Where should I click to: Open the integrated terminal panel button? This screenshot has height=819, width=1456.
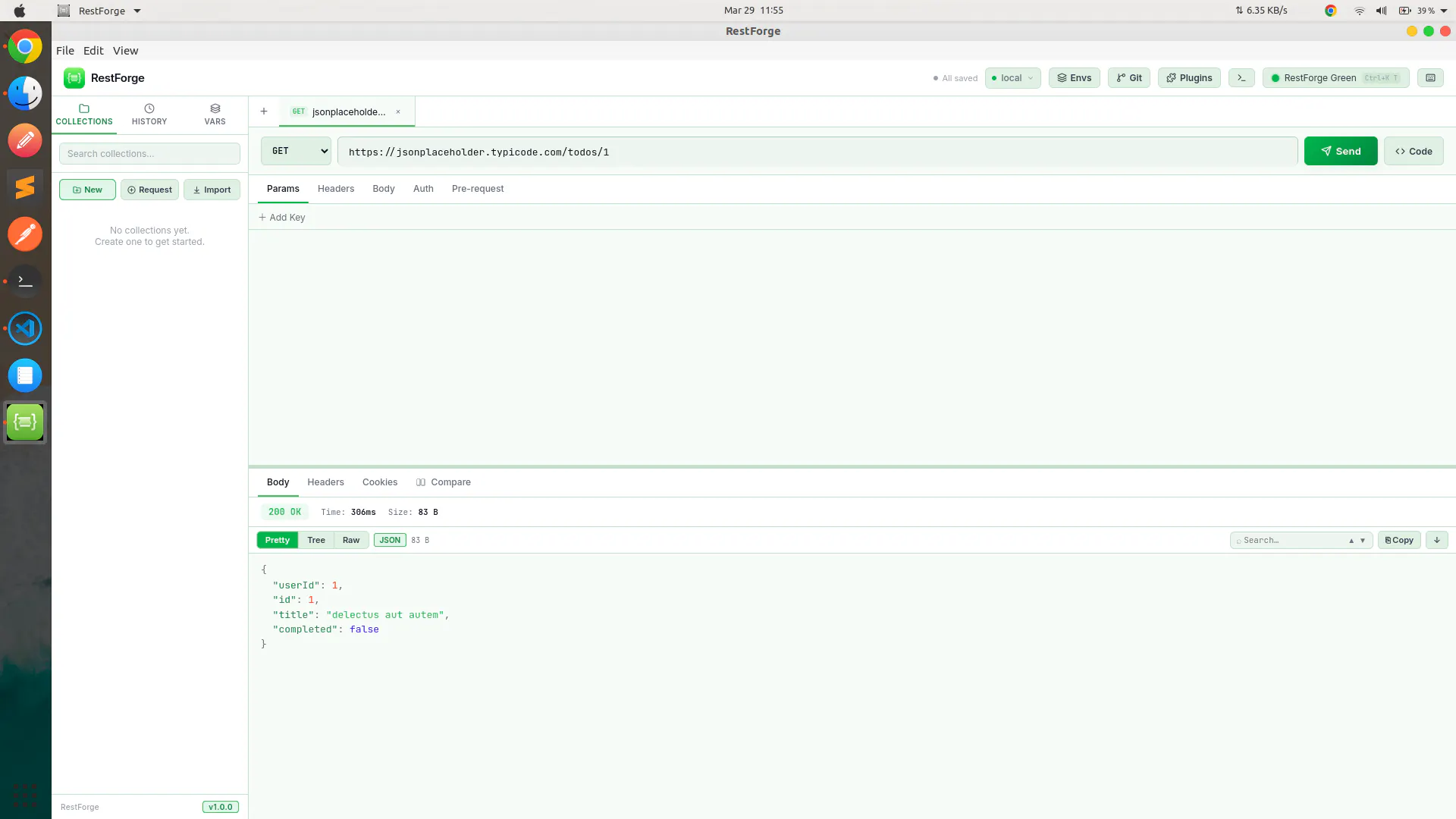[1241, 78]
